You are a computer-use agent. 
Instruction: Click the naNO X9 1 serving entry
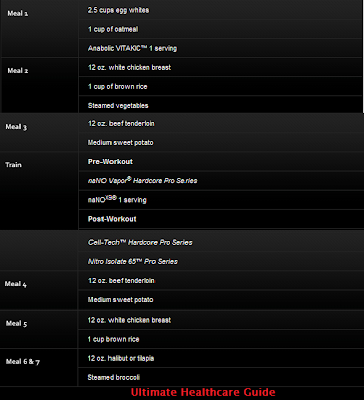[117, 200]
